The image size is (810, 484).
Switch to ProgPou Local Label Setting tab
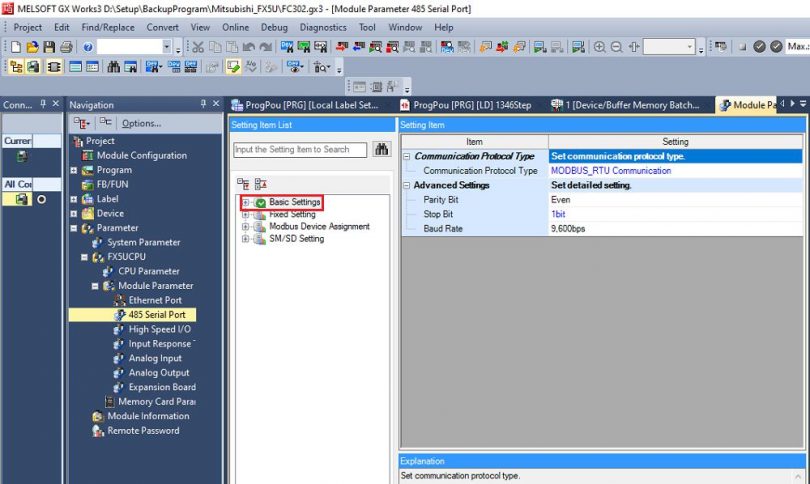click(306, 105)
